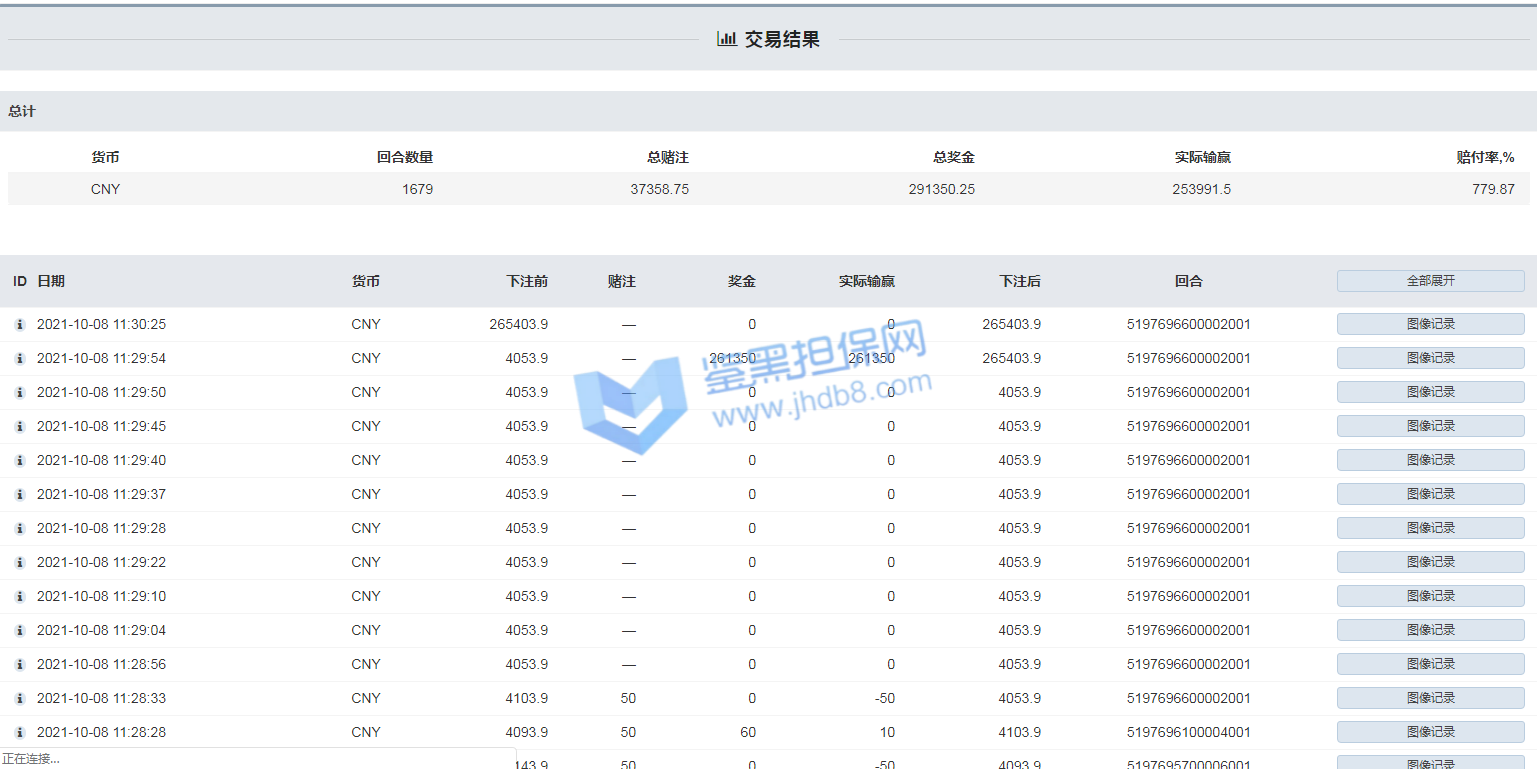Select info icon for 11:29:22 row
The height and width of the screenshot is (769, 1537).
pyautogui.click(x=19, y=562)
